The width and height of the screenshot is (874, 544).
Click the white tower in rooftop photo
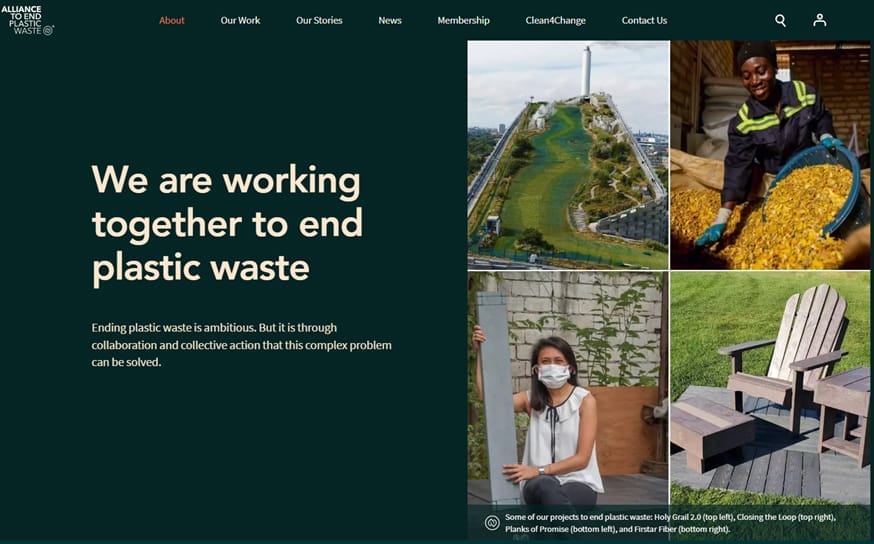coord(586,70)
